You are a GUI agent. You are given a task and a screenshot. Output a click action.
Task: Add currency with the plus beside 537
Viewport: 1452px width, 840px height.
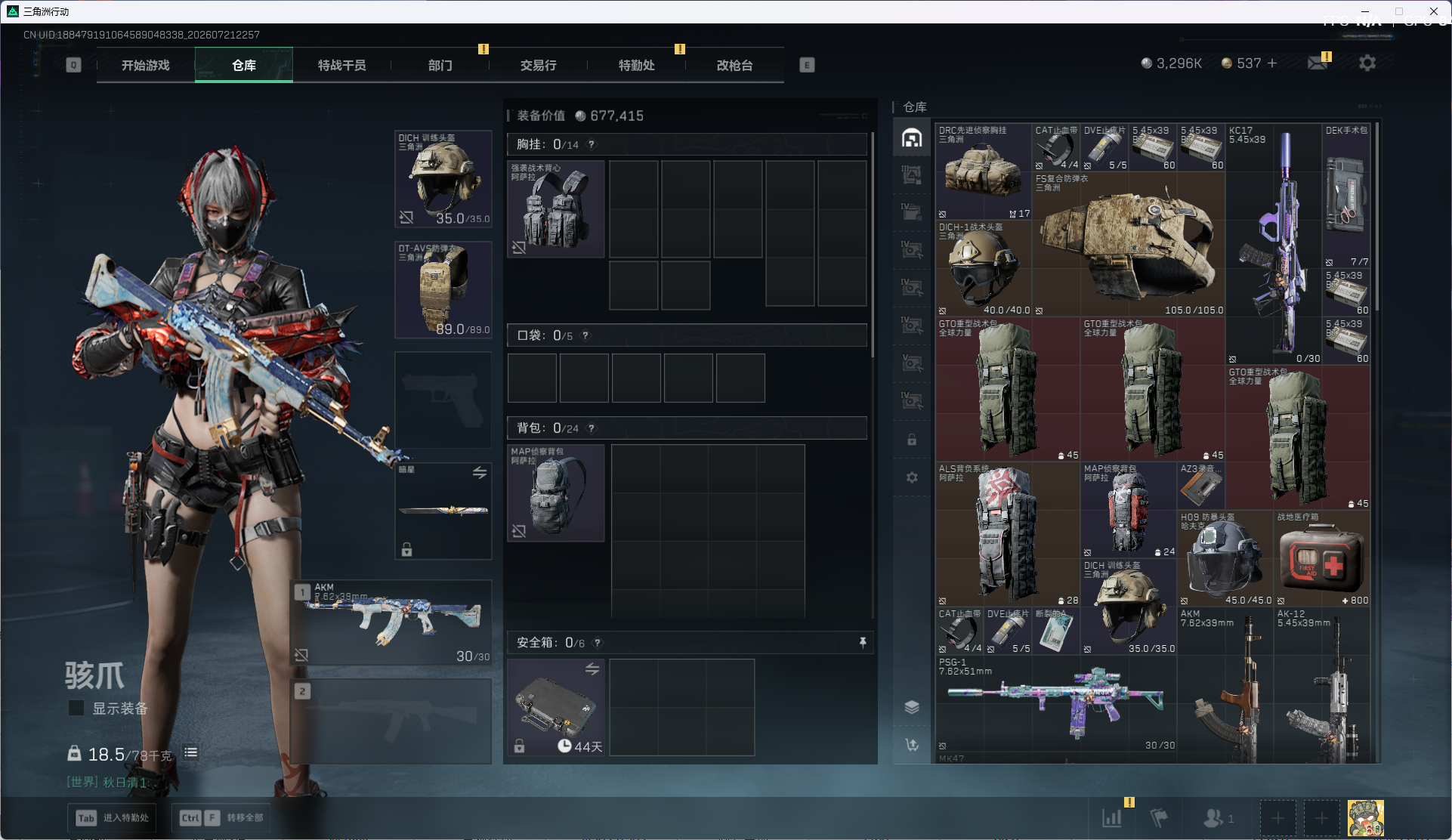pos(1272,63)
